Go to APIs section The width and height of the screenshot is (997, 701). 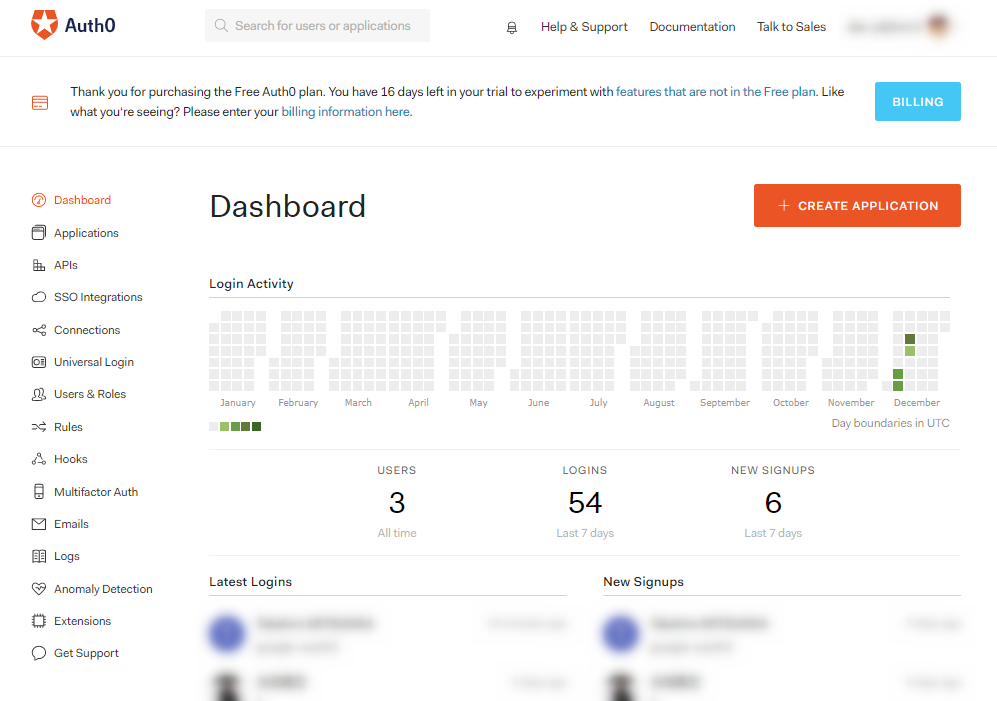65,265
